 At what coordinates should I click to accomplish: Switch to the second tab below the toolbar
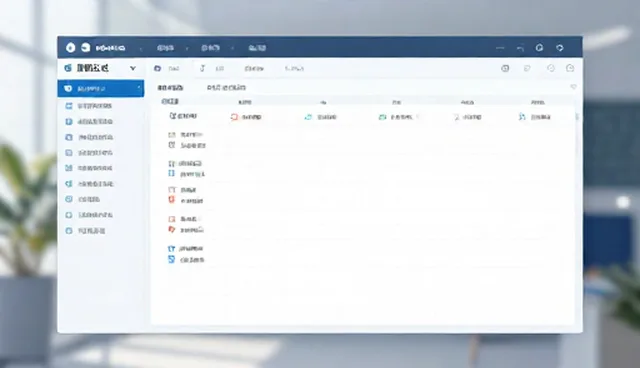point(226,87)
